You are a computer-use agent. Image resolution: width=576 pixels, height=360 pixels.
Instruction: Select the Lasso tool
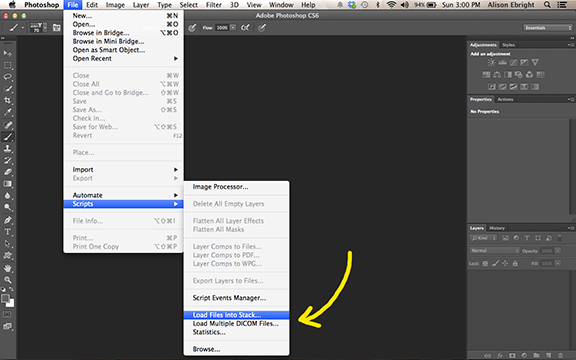click(7, 77)
